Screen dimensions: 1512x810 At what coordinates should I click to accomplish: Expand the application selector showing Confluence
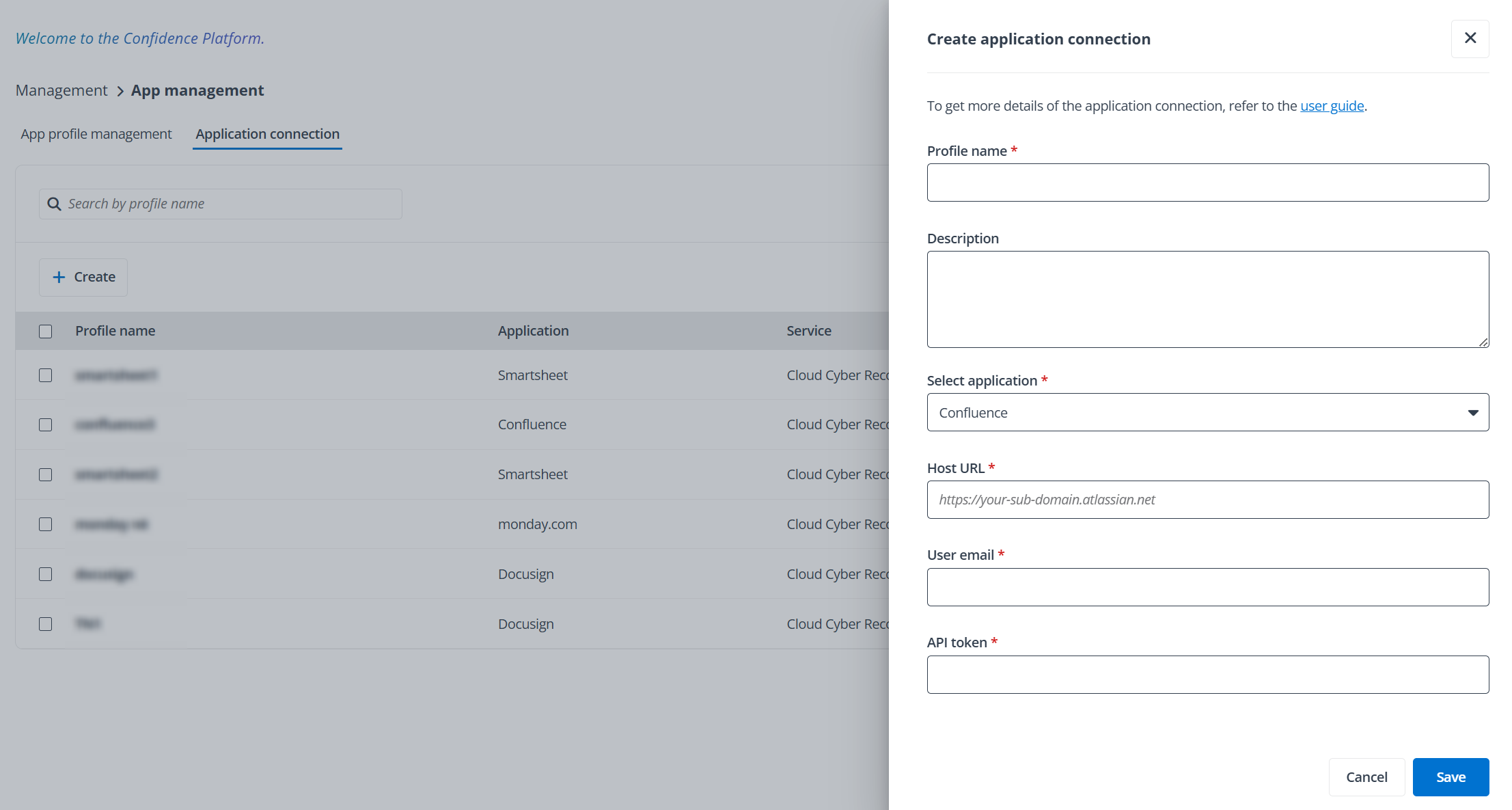pyautogui.click(x=1207, y=412)
